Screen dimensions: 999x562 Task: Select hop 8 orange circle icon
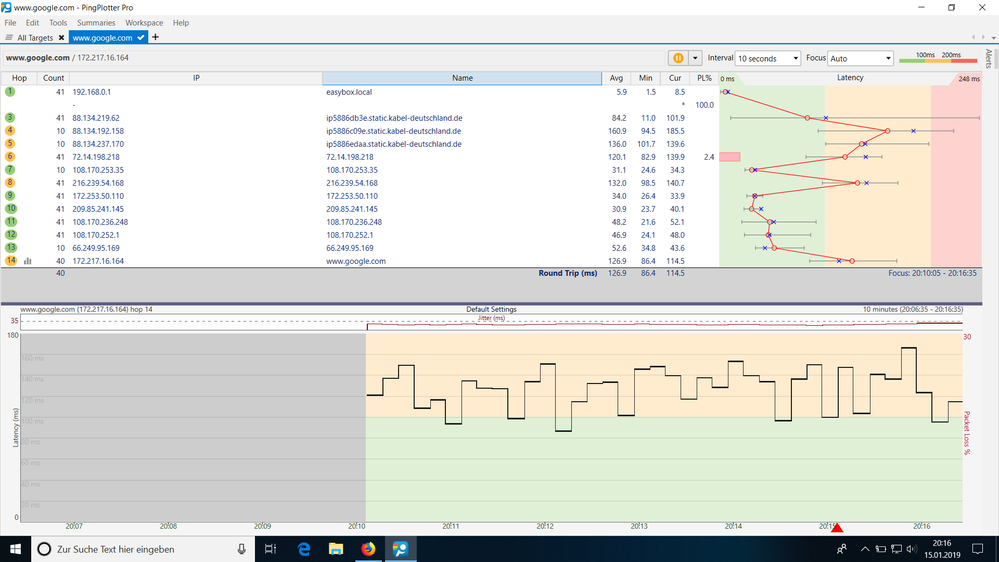(x=10, y=183)
